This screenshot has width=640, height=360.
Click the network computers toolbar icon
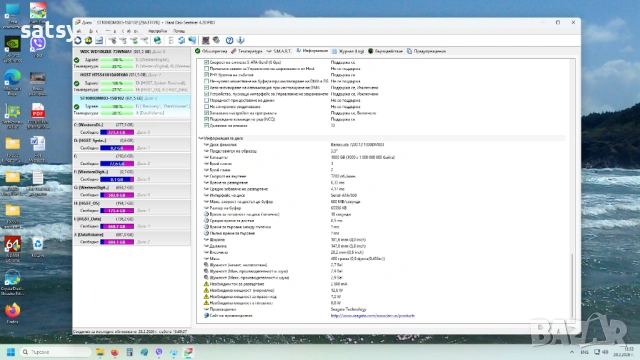192,40
